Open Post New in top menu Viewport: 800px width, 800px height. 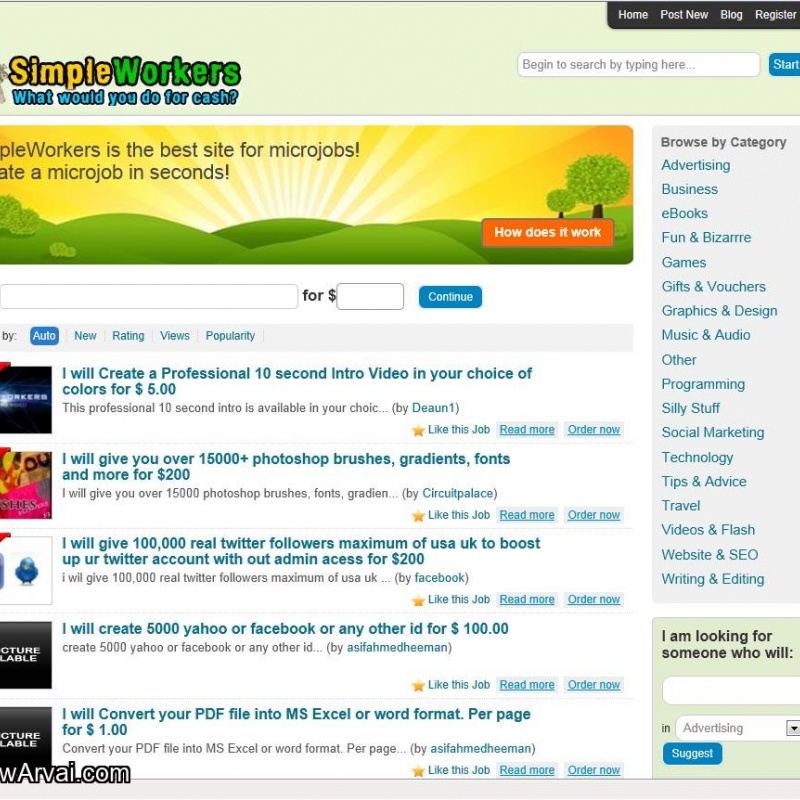(x=684, y=15)
